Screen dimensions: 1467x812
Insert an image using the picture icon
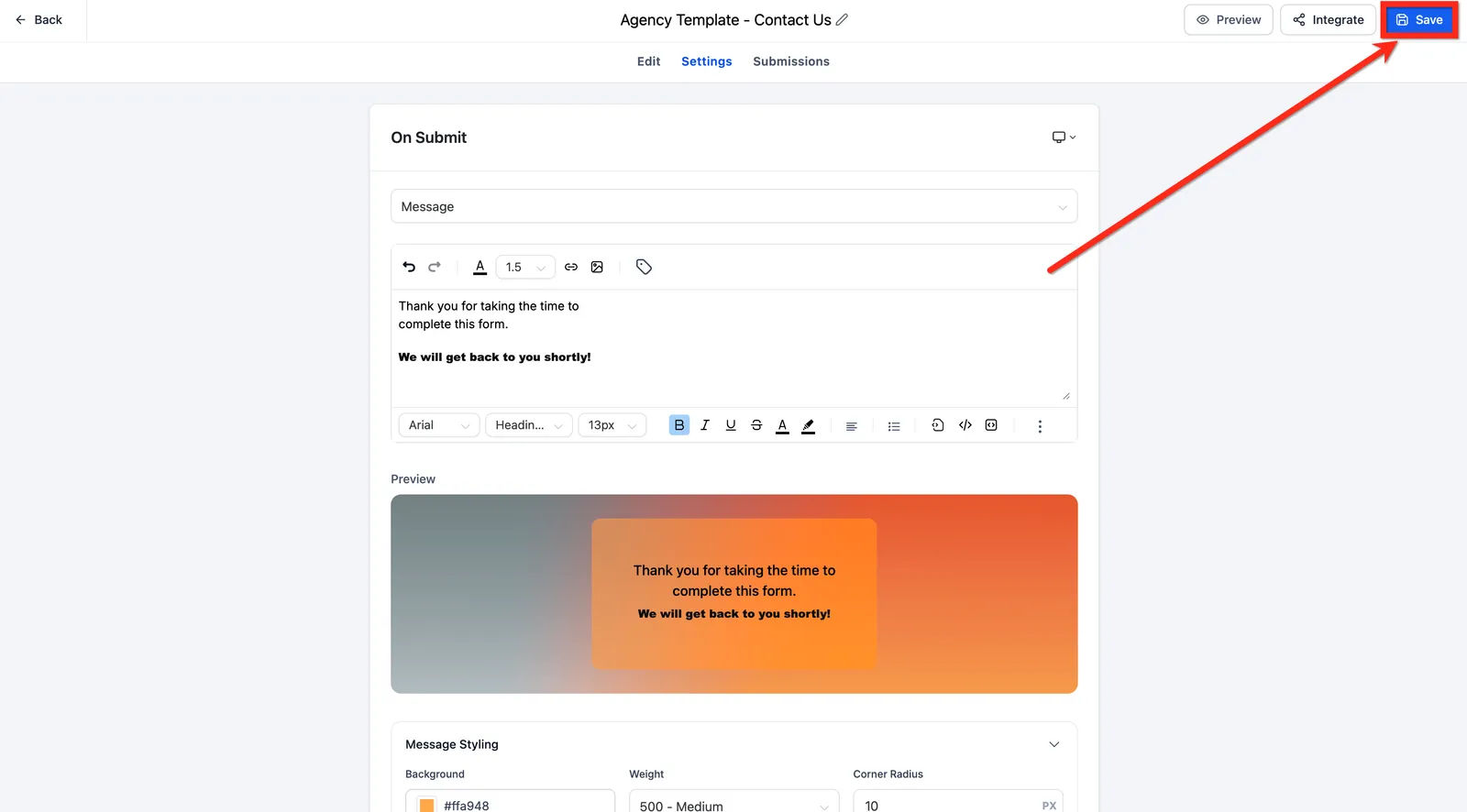(597, 267)
